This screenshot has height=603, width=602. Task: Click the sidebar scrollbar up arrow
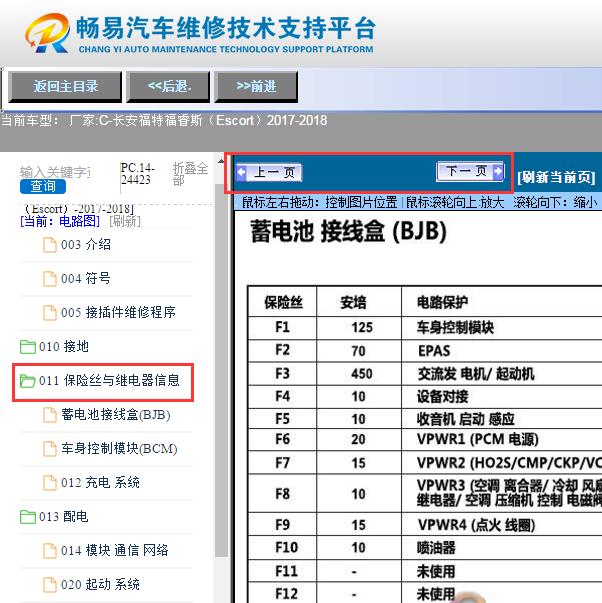coord(221,162)
